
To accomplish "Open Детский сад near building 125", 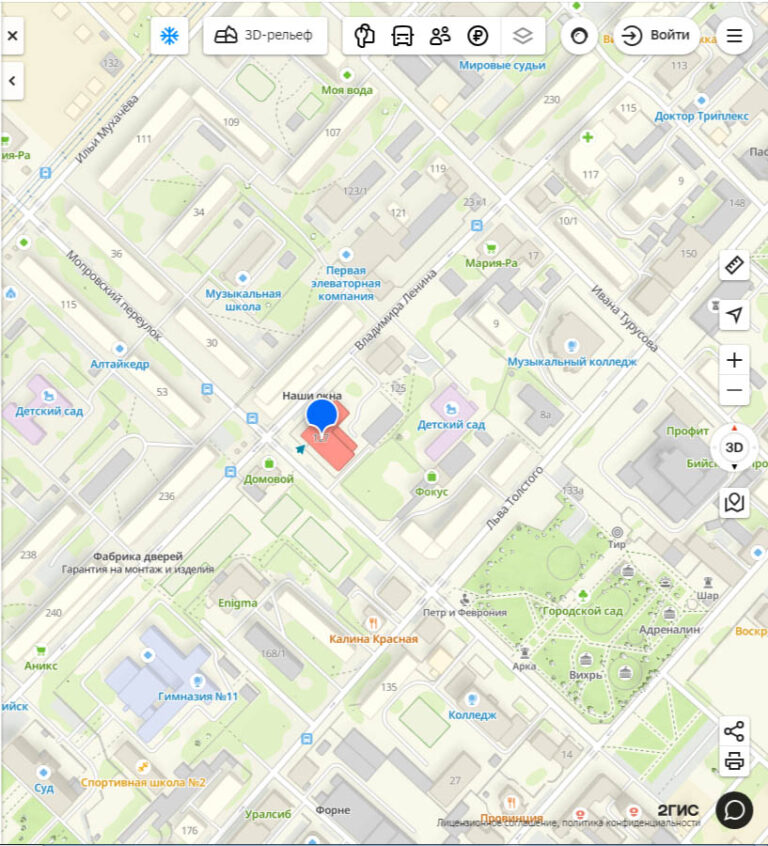I will coord(451,424).
